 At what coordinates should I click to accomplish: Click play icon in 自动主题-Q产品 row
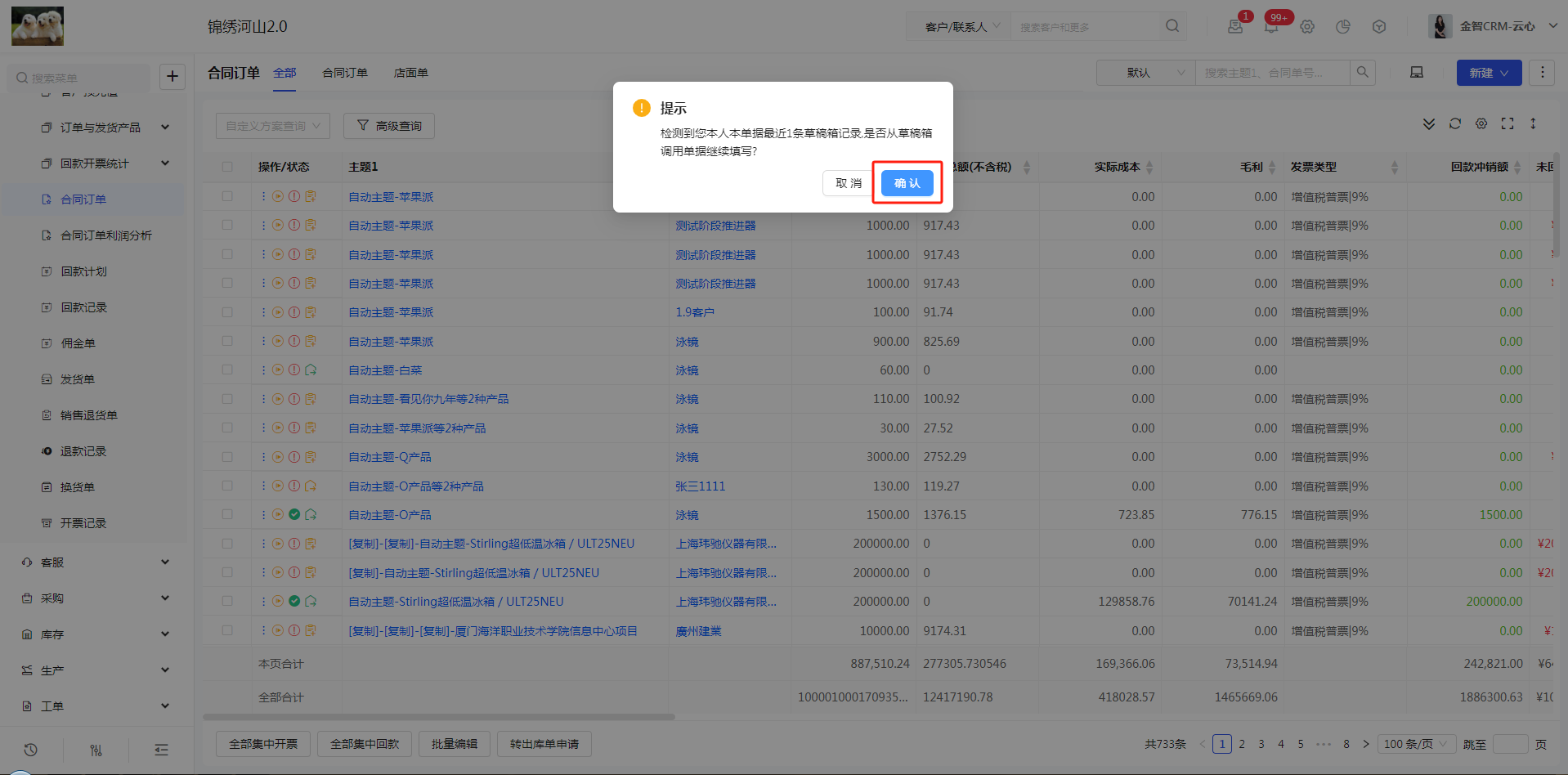pyautogui.click(x=278, y=457)
